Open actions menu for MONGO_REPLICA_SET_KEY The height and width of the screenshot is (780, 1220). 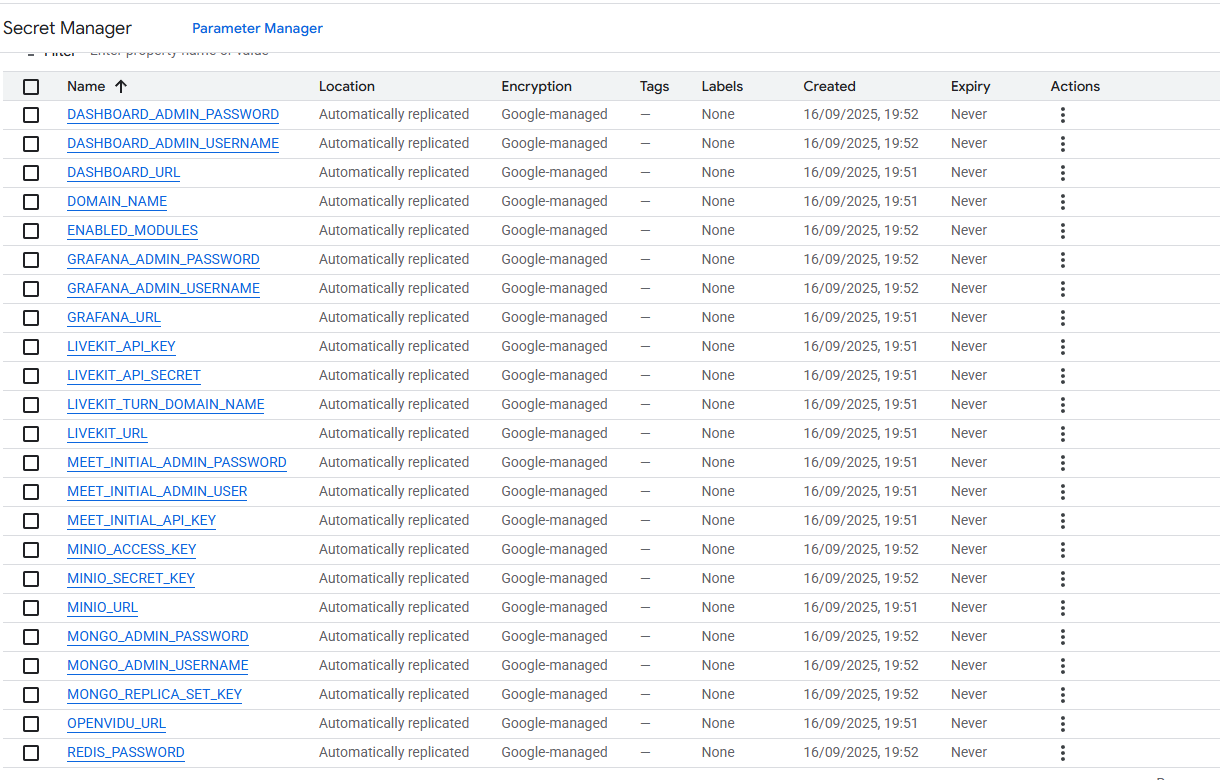(1062, 695)
